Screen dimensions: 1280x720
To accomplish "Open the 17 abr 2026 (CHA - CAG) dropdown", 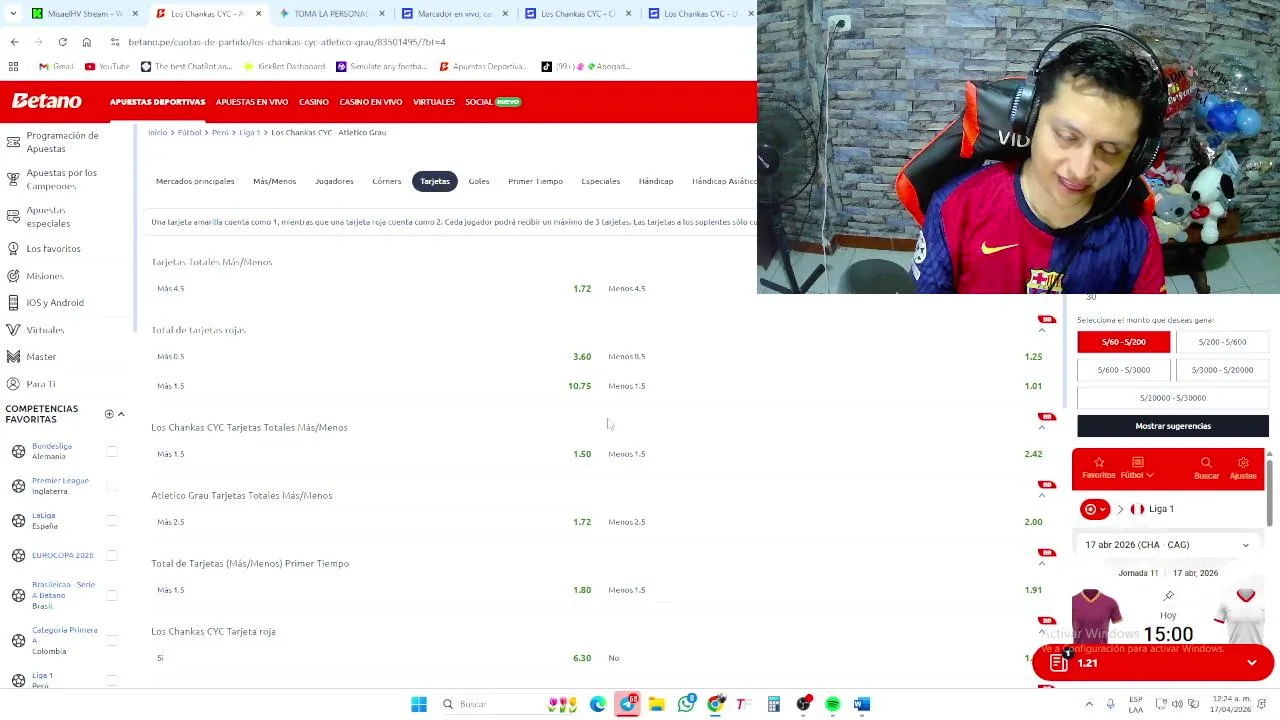I will coord(1167,545).
